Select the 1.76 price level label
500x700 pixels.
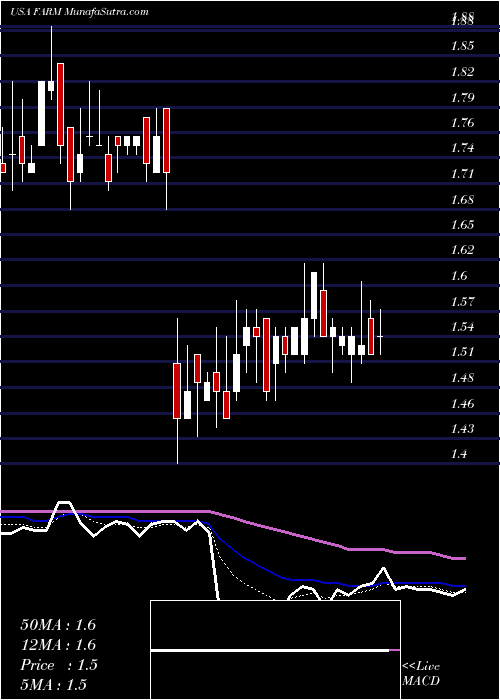click(462, 123)
